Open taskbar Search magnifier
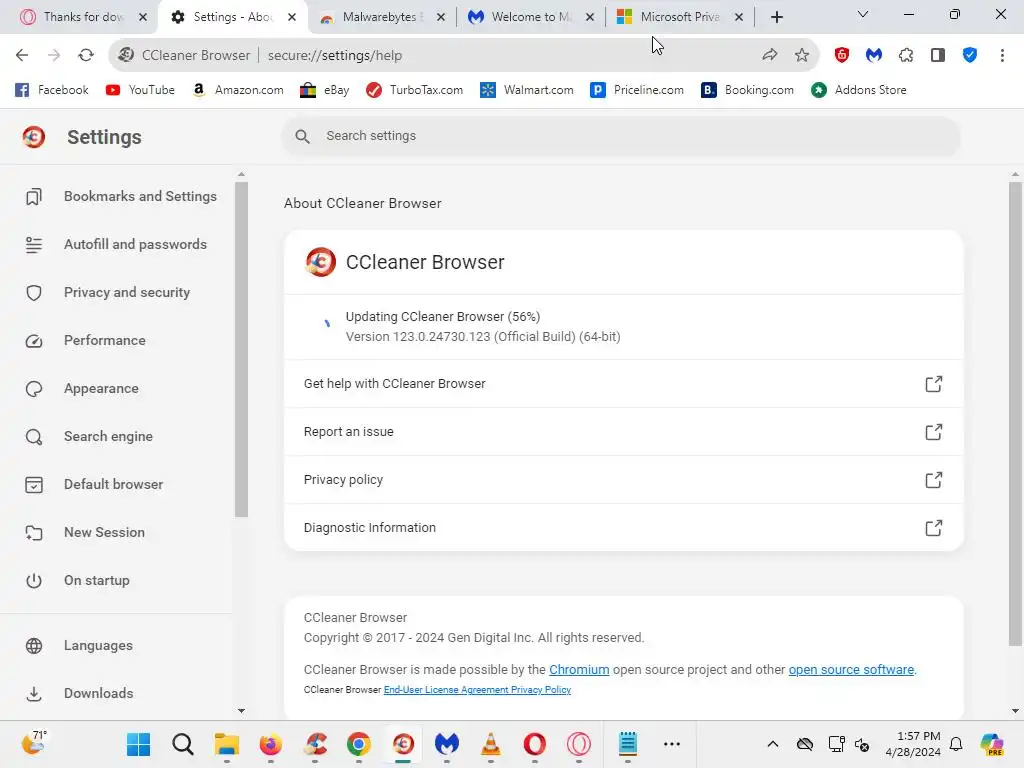The width and height of the screenshot is (1024, 768). 183,744
